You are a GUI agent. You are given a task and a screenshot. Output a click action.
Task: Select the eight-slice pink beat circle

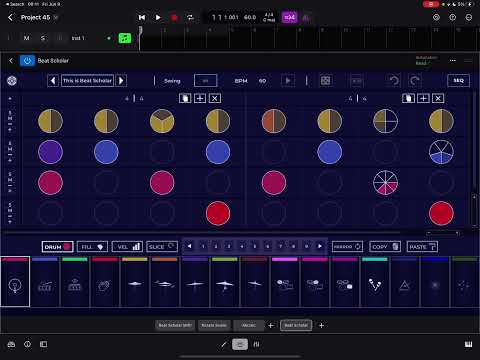click(x=385, y=183)
